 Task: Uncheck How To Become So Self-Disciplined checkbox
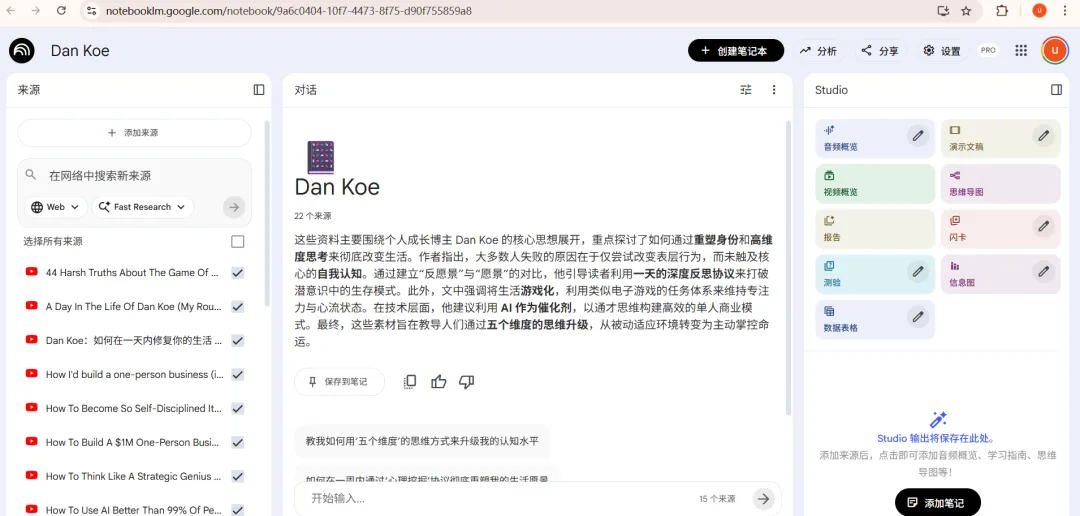point(238,409)
